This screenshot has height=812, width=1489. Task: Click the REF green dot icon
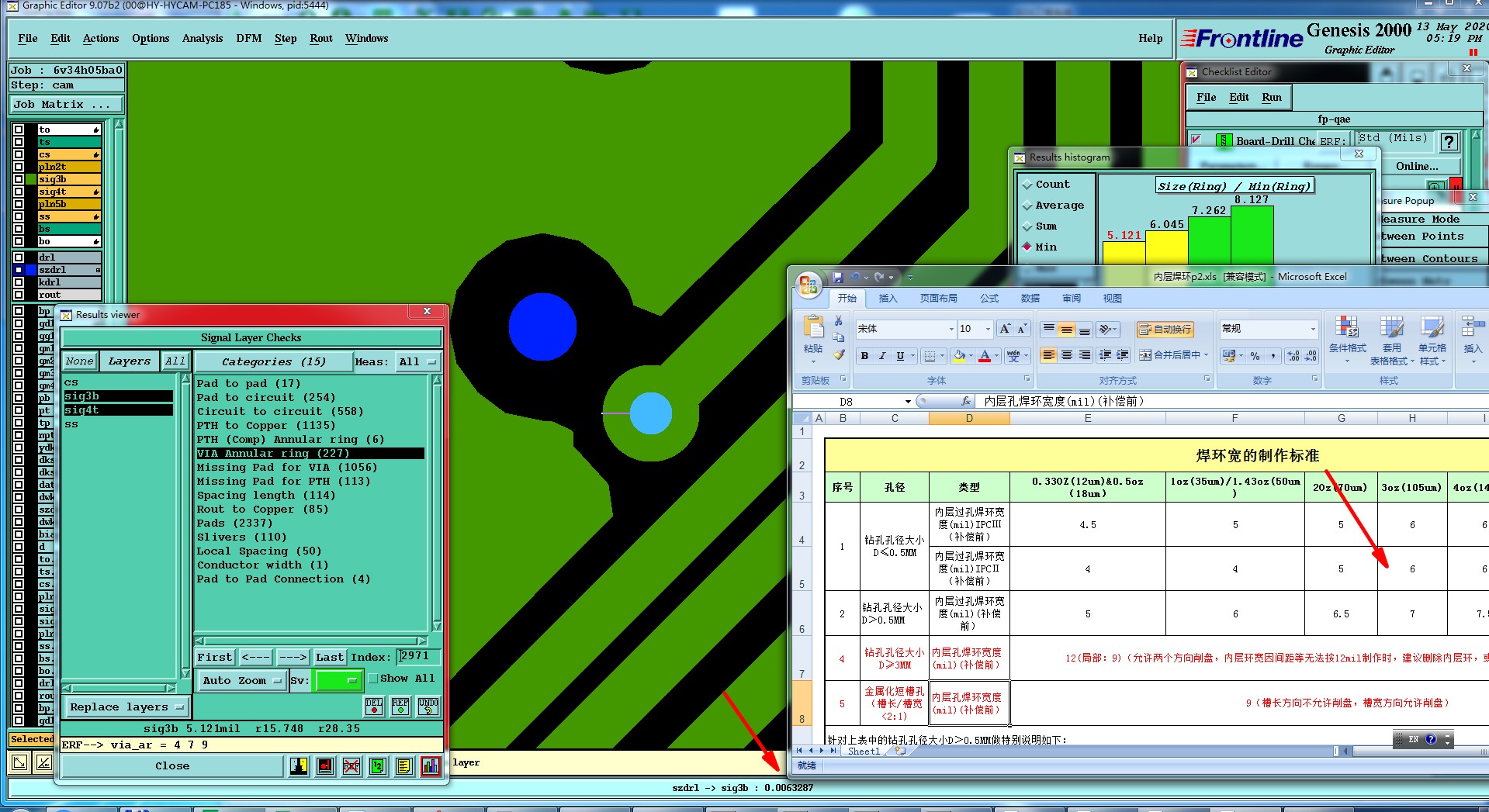[400, 706]
